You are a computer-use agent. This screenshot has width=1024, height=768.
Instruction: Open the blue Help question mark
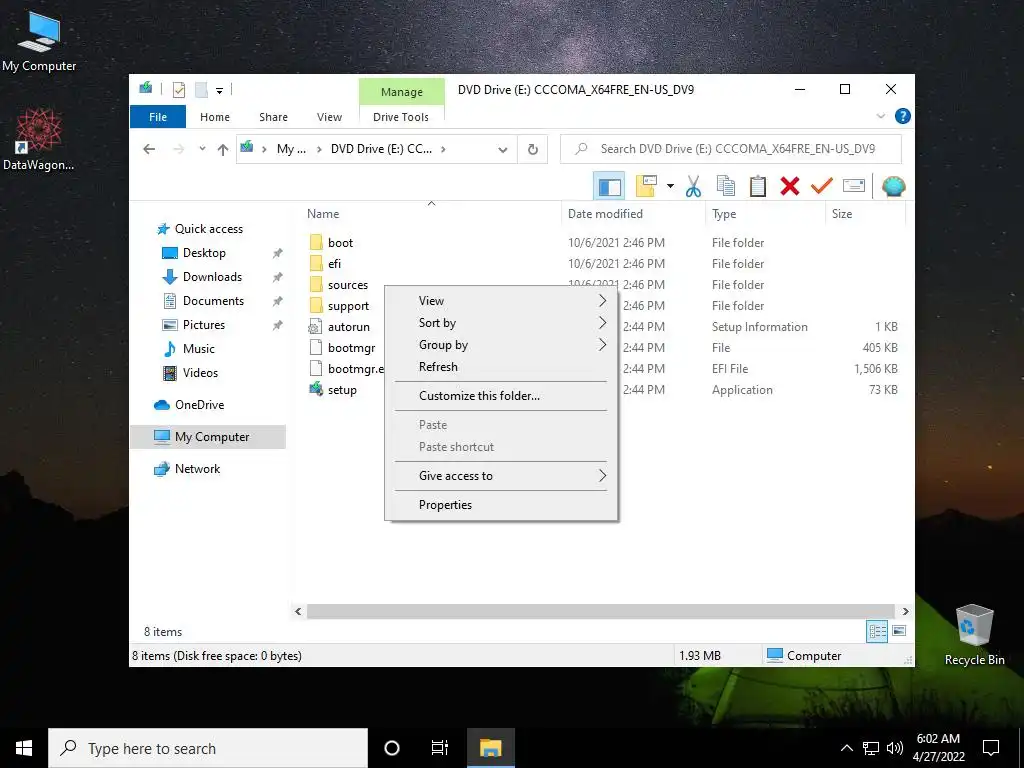tap(903, 116)
